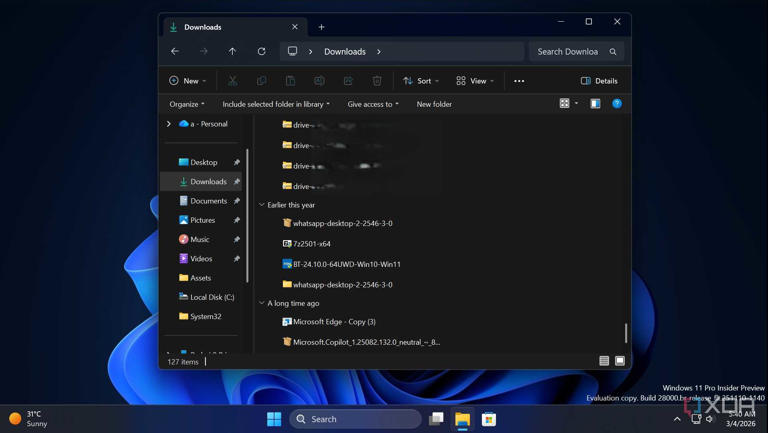Image resolution: width=768 pixels, height=433 pixels.
Task: Refresh the Downloads folder view
Action: pyautogui.click(x=262, y=51)
